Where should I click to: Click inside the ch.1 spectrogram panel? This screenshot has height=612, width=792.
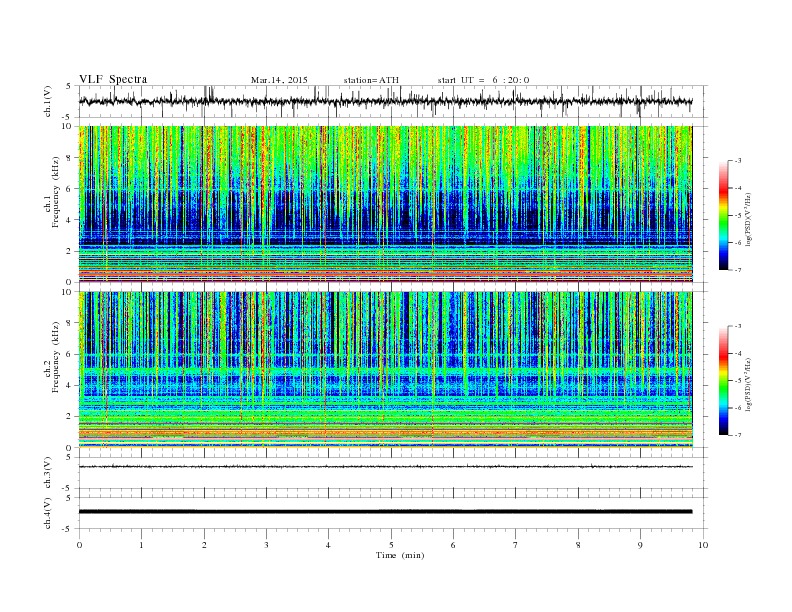[385, 204]
